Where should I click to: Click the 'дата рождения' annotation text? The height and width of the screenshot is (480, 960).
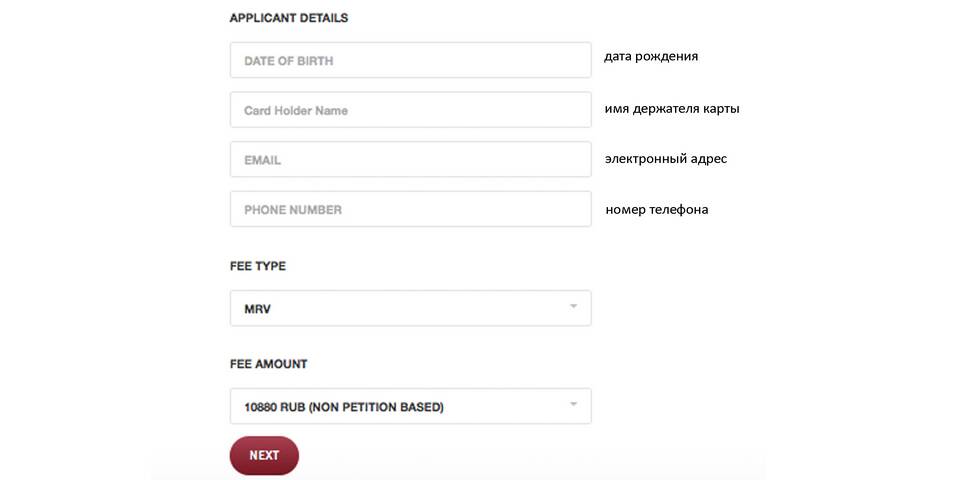coord(651,57)
